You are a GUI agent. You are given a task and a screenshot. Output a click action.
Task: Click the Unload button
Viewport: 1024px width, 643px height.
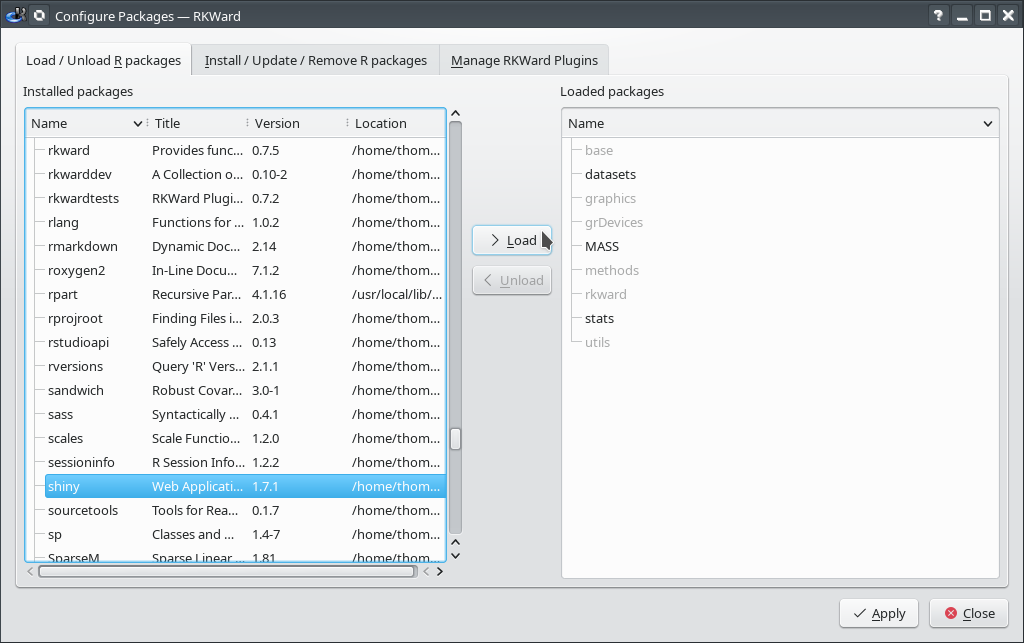click(512, 281)
